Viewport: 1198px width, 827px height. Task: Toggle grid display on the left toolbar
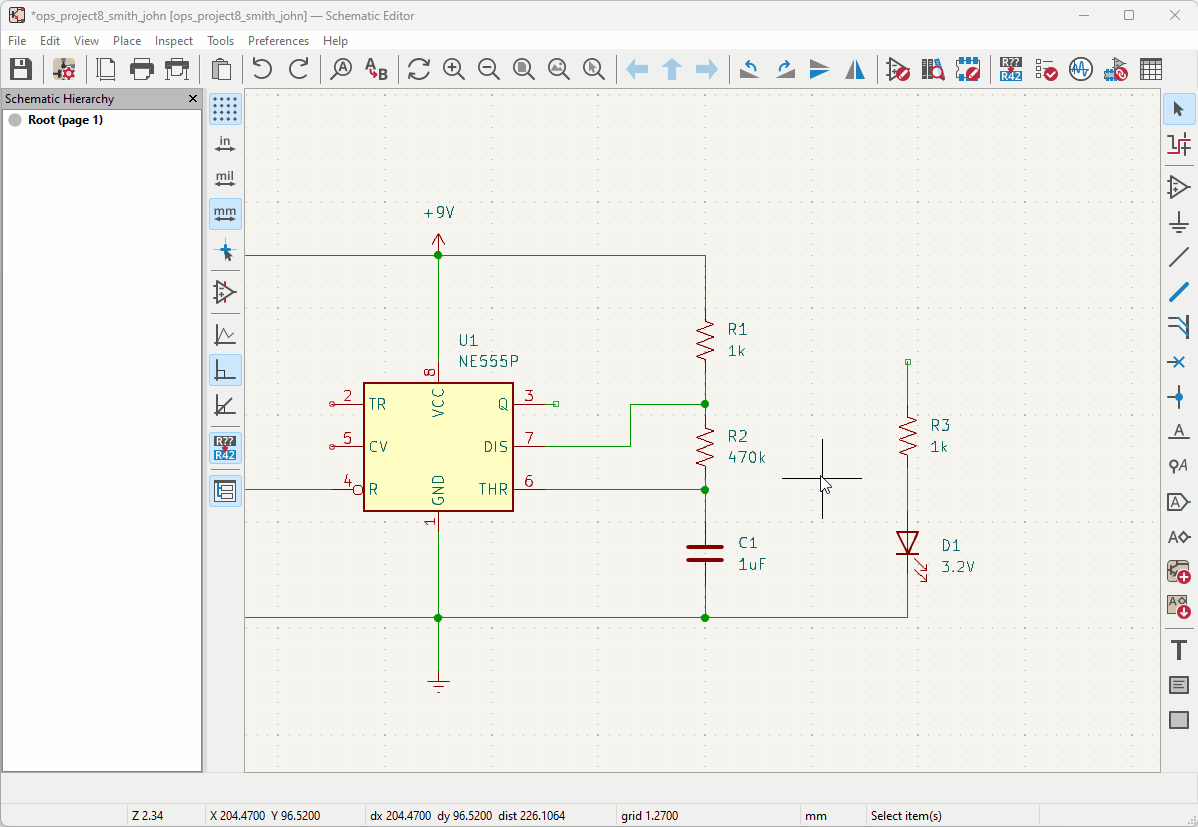(x=225, y=109)
